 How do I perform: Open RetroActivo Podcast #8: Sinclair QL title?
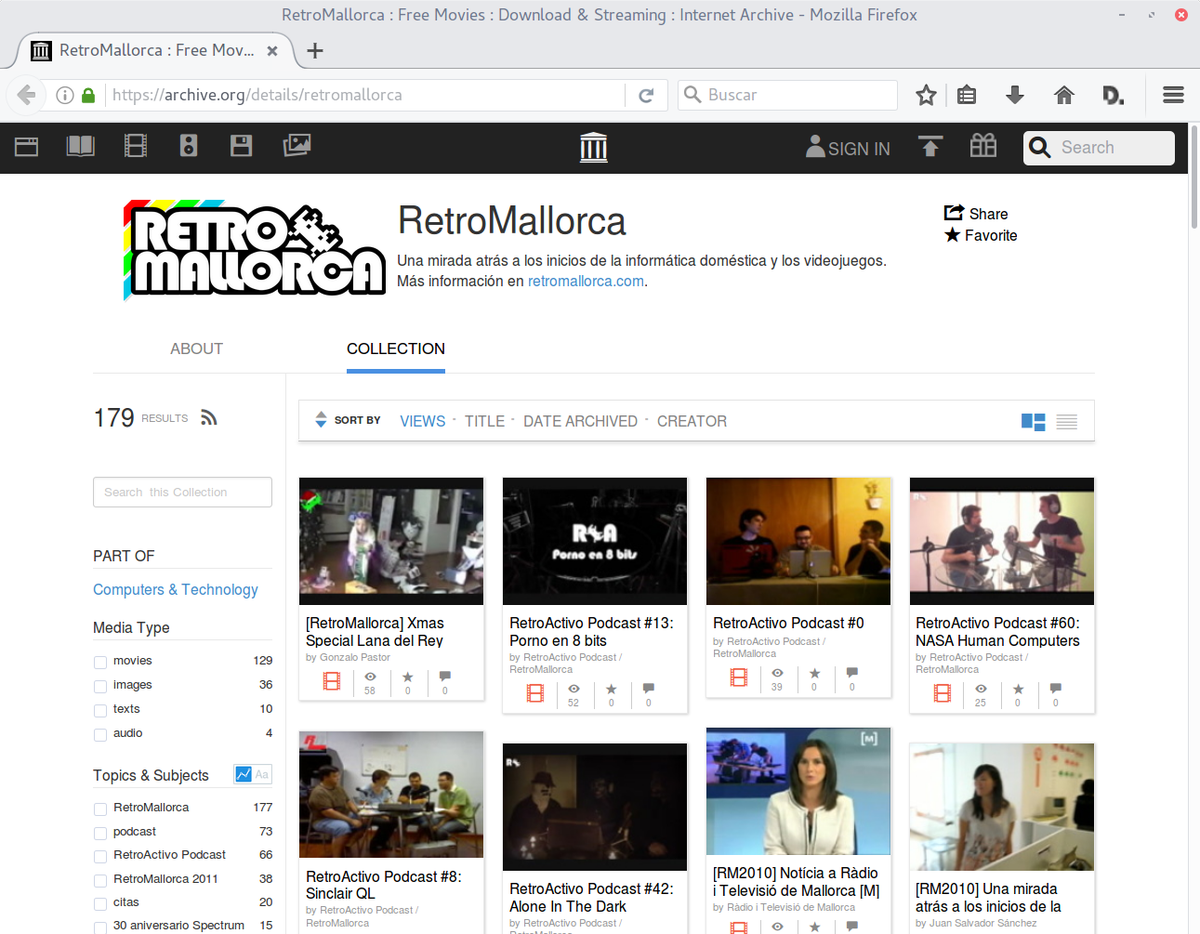point(384,885)
